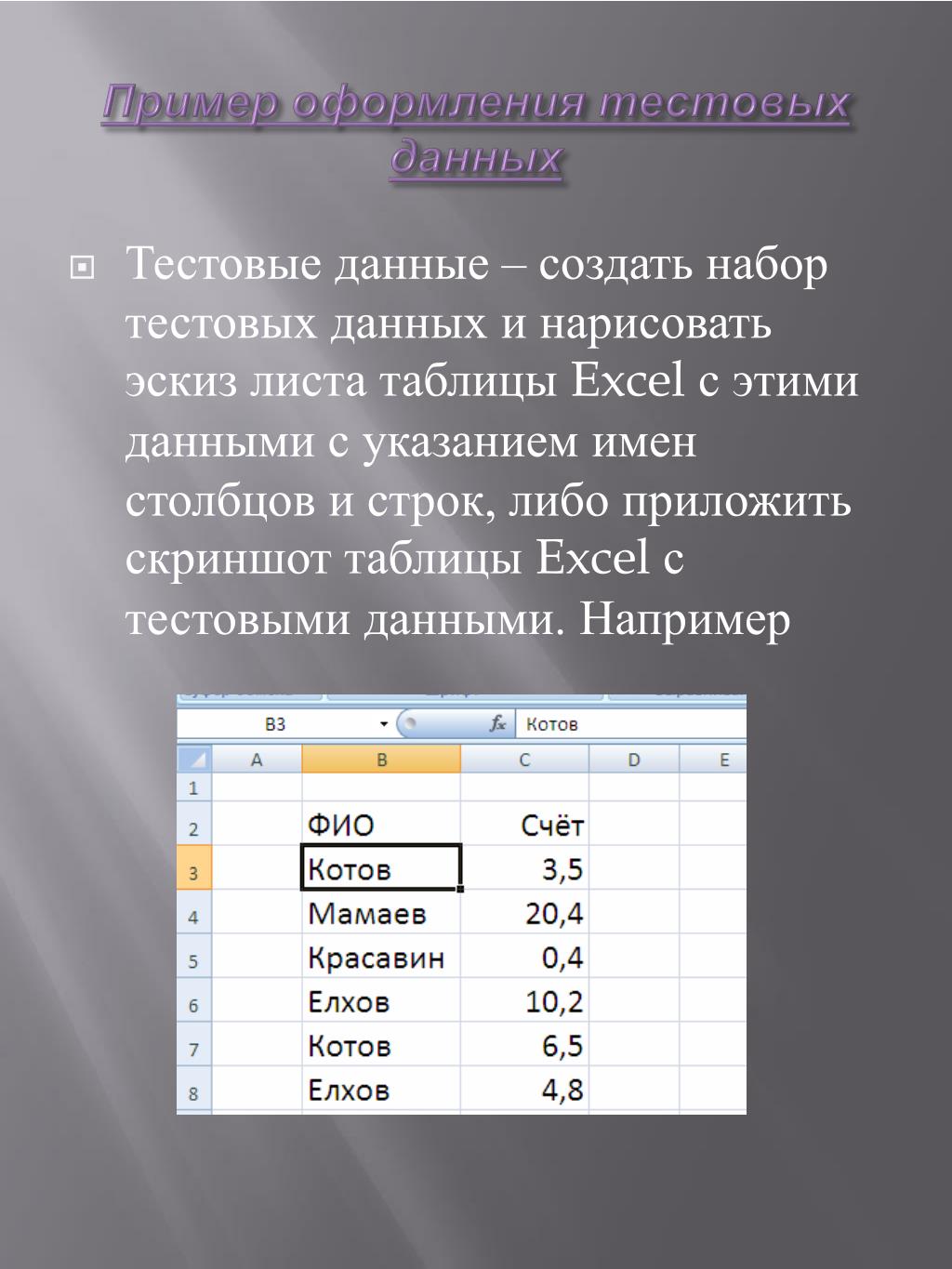Image resolution: width=952 pixels, height=1269 pixels.
Task: Click the bullet paragraph starting Тестовые данные
Action: (x=491, y=441)
